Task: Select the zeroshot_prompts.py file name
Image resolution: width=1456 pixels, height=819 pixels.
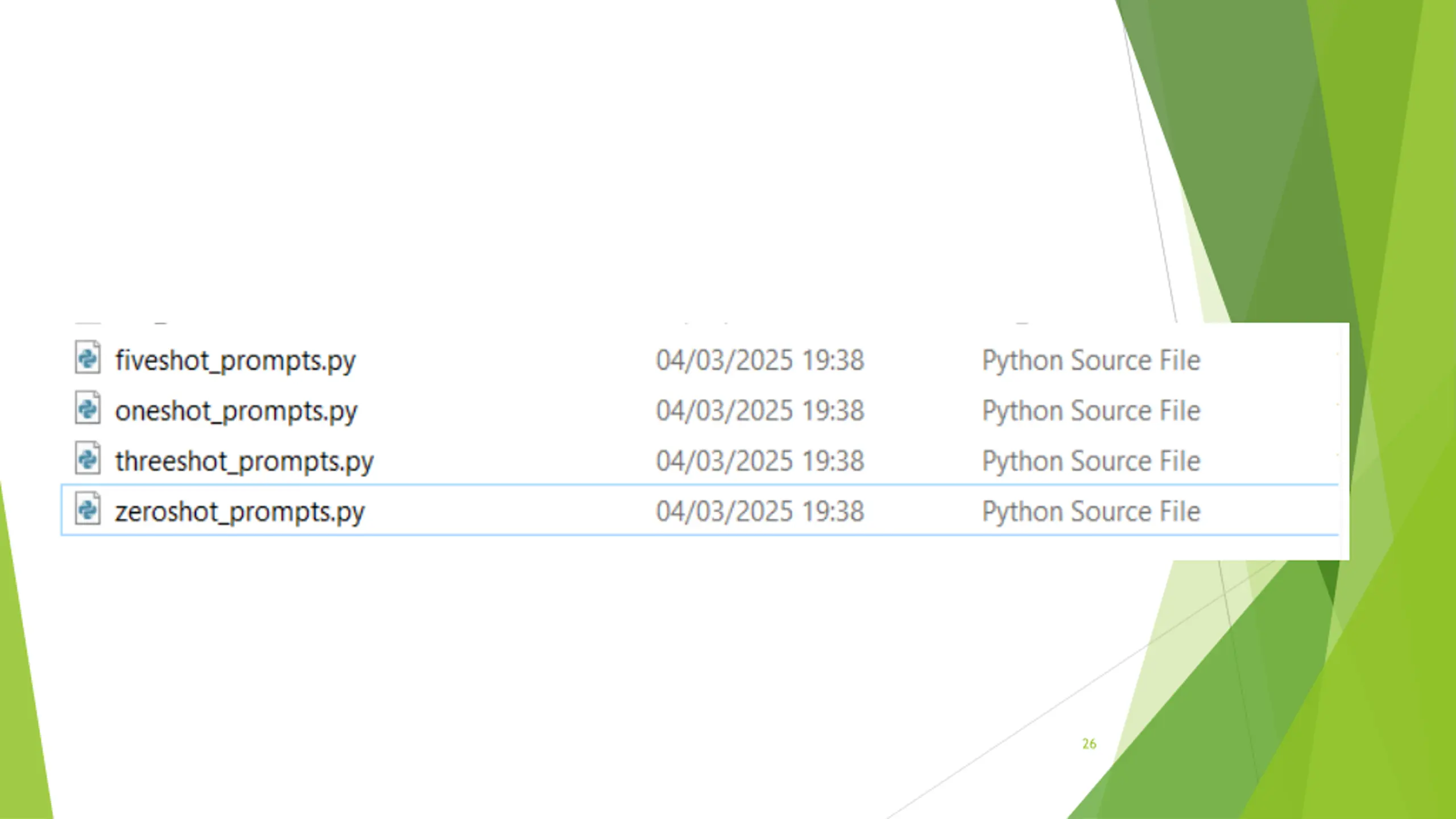Action: (x=239, y=512)
